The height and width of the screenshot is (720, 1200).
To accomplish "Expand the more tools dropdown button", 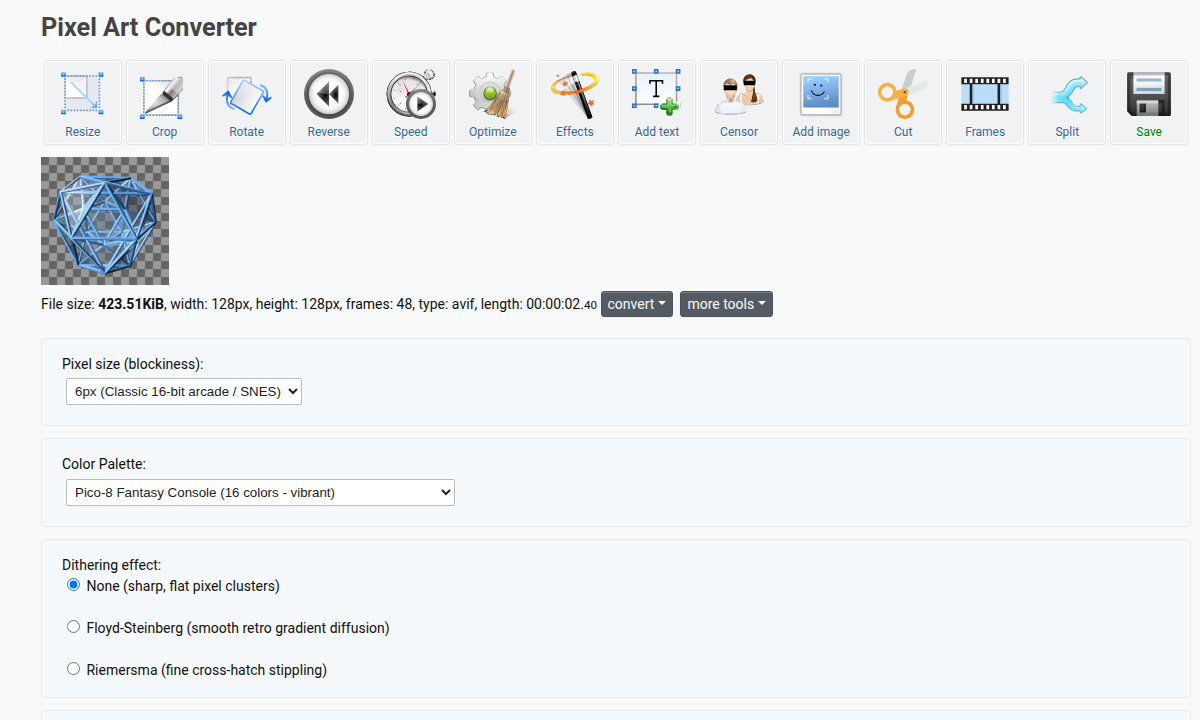I will pos(726,304).
